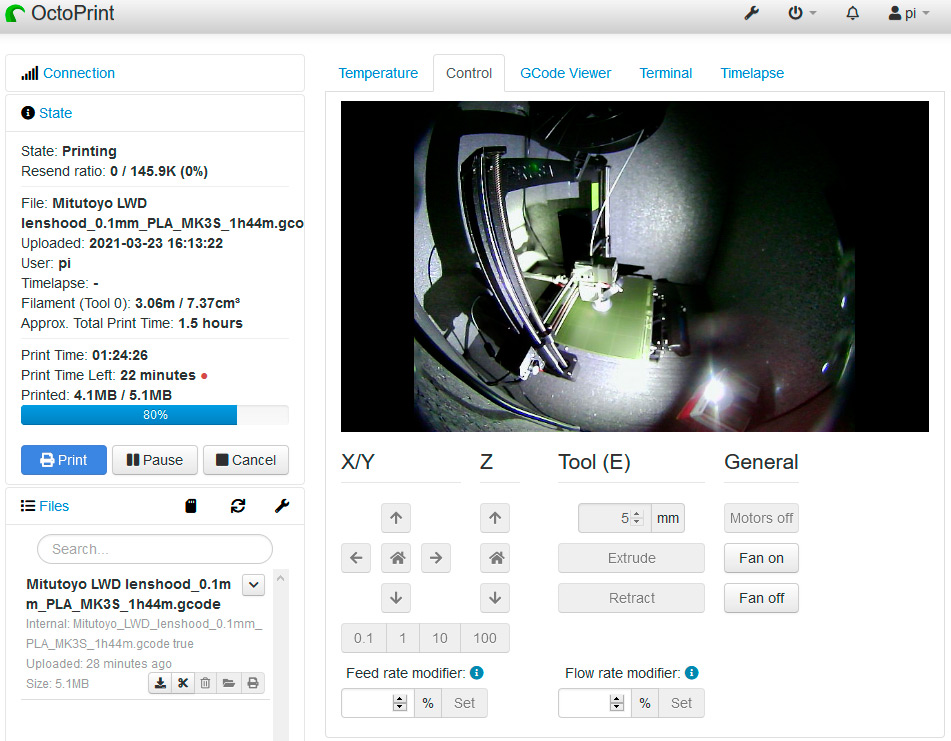Switch to the GCode Viewer tab
Image resolution: width=951 pixels, height=741 pixels.
click(x=565, y=73)
